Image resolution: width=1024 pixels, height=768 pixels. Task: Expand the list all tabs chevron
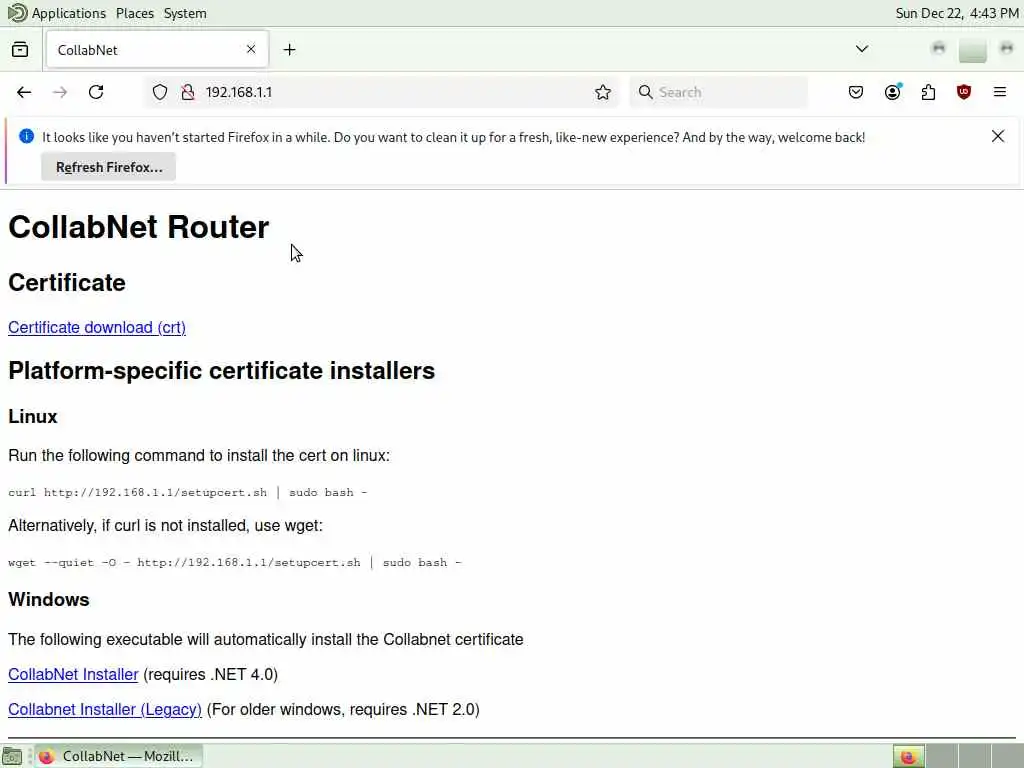[861, 49]
